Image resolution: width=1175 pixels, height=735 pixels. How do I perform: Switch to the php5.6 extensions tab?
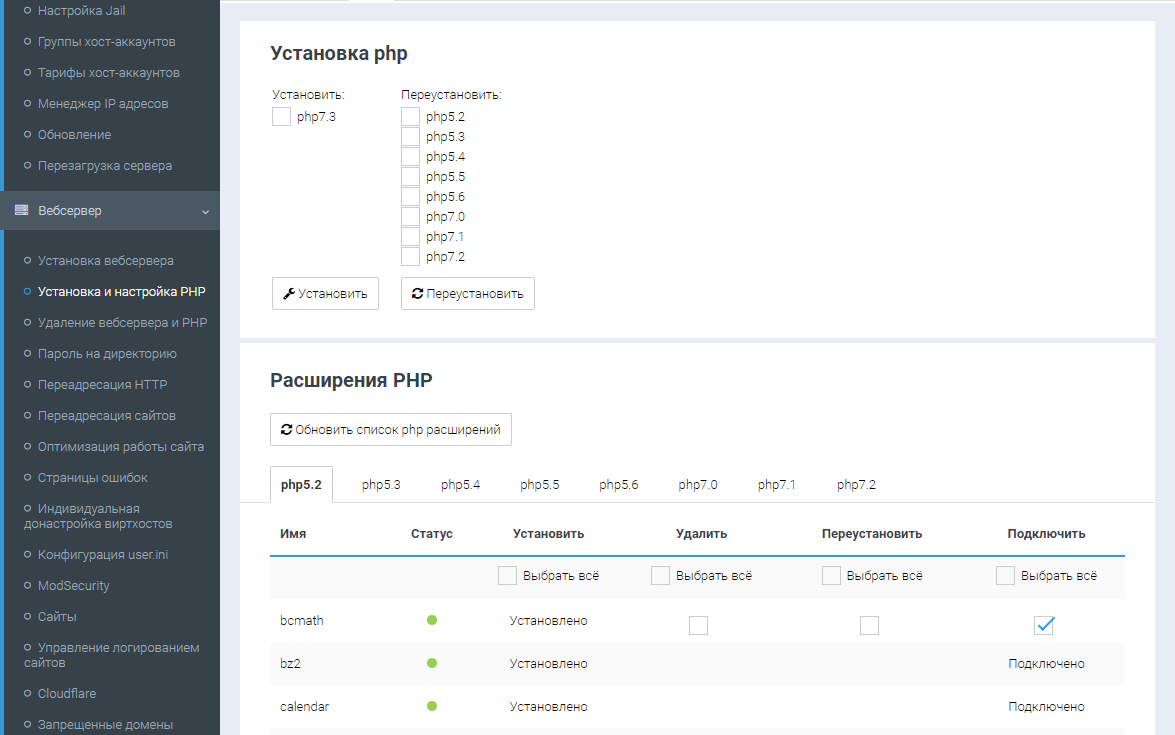pyautogui.click(x=619, y=484)
